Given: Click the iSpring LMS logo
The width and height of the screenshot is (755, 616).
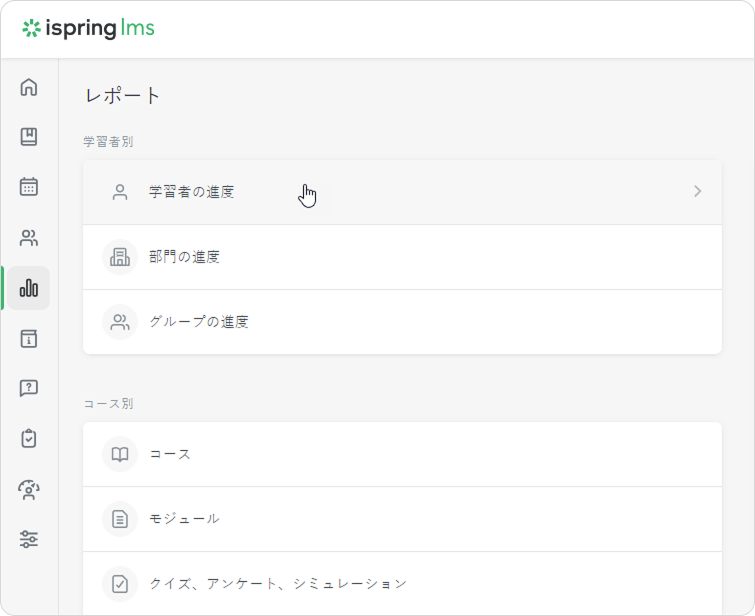Looking at the screenshot, I should (88, 28).
